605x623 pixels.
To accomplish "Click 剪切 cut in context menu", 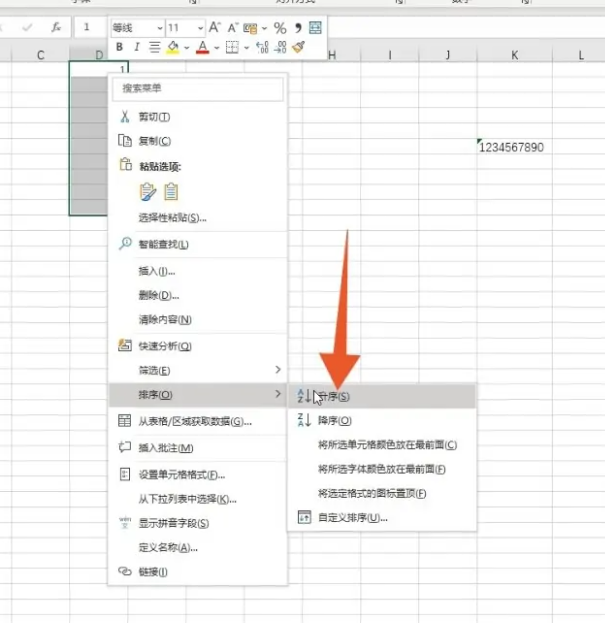I will pos(154,116).
